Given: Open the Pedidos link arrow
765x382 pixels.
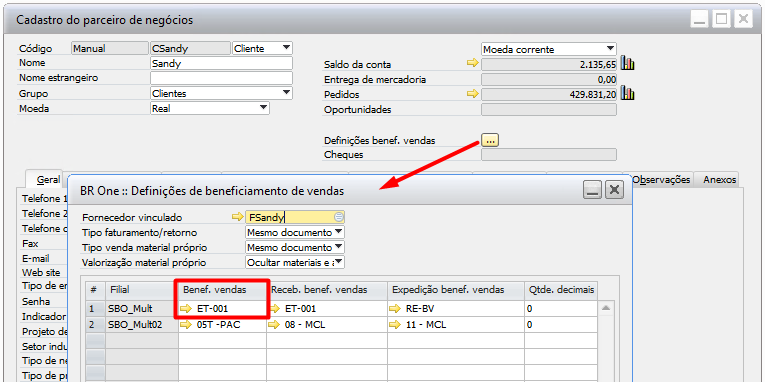Looking at the screenshot, I should (x=472, y=94).
